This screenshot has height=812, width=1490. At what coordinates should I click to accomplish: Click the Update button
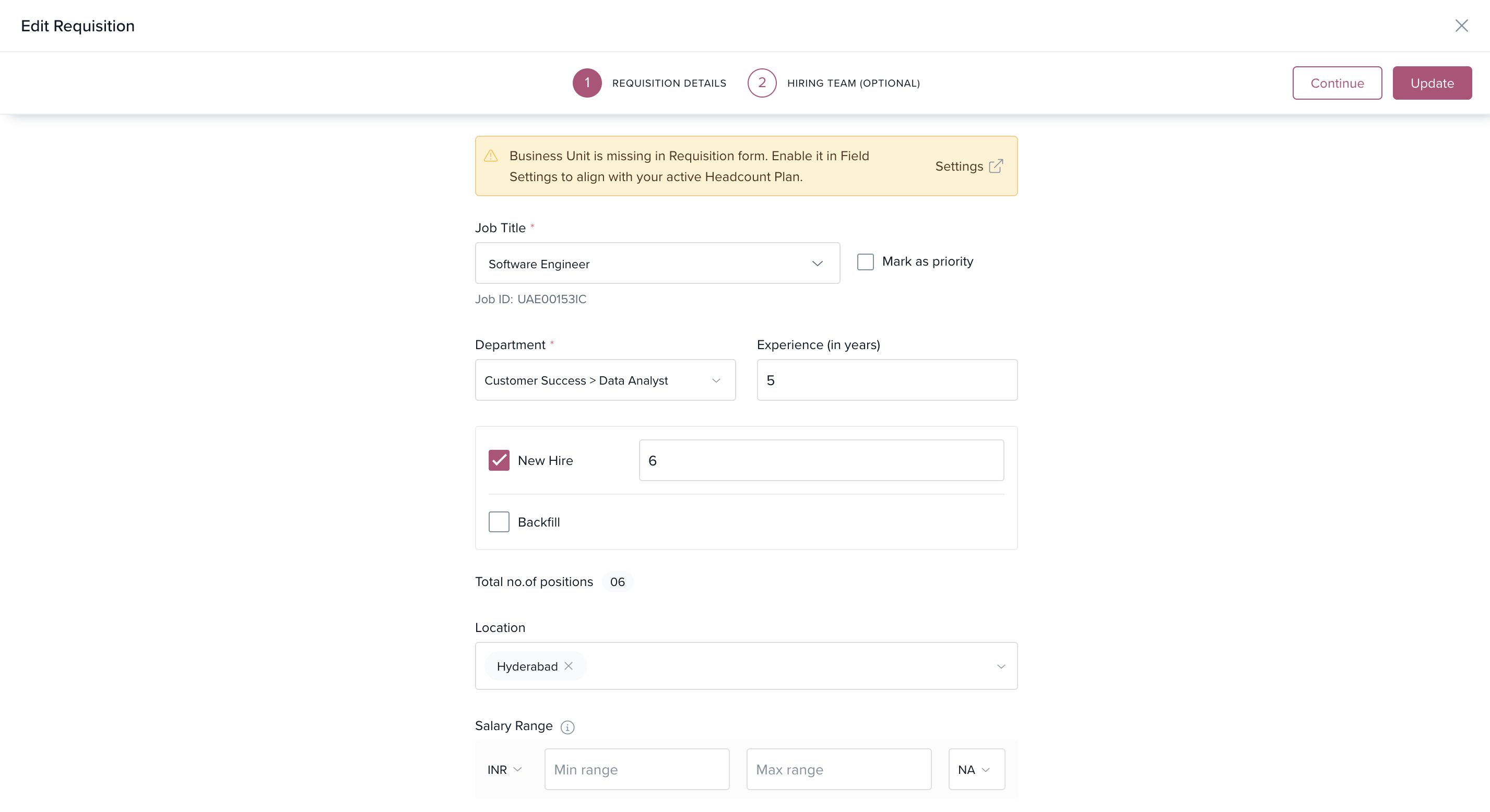(x=1432, y=83)
